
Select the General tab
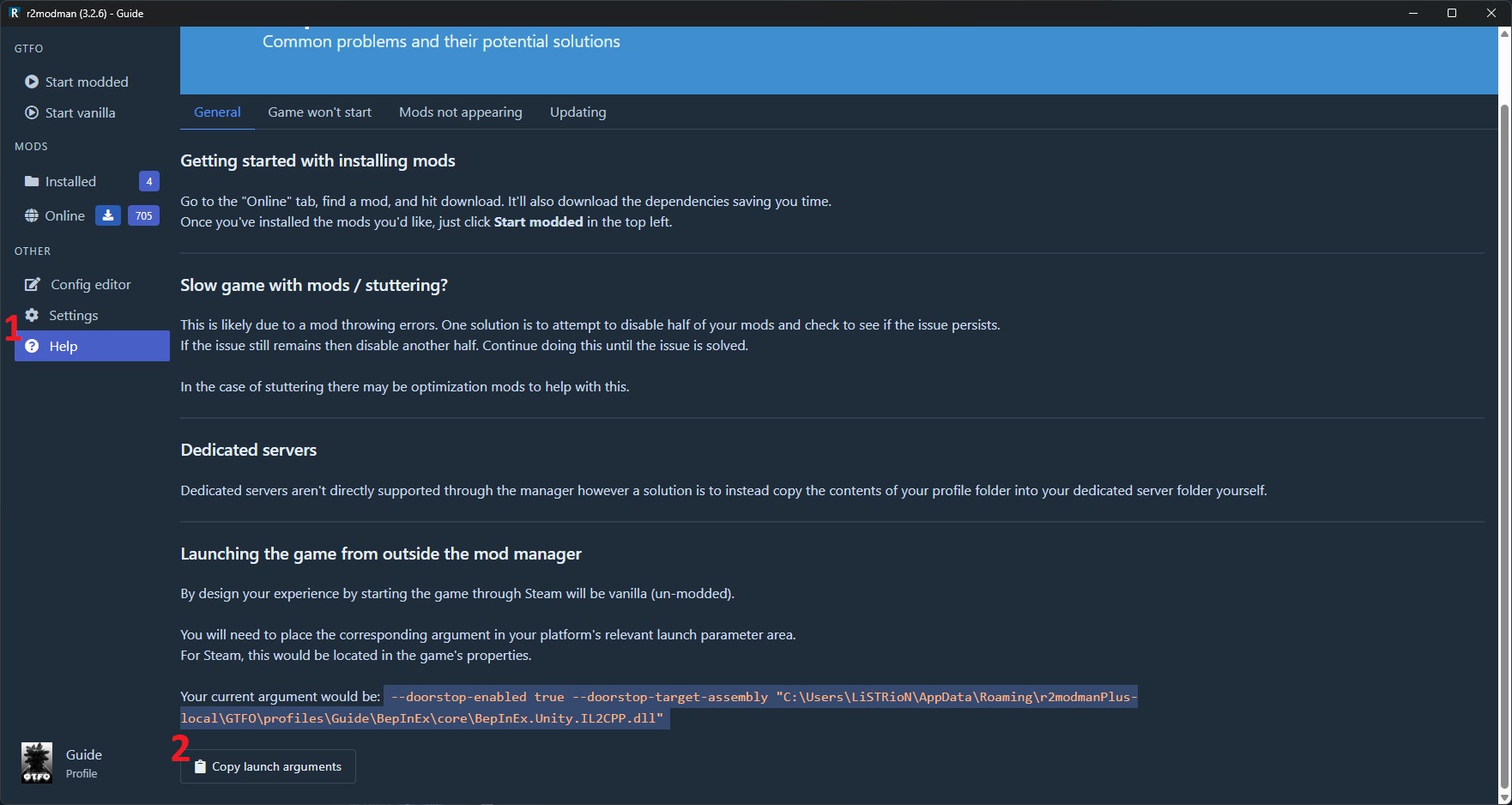point(217,112)
